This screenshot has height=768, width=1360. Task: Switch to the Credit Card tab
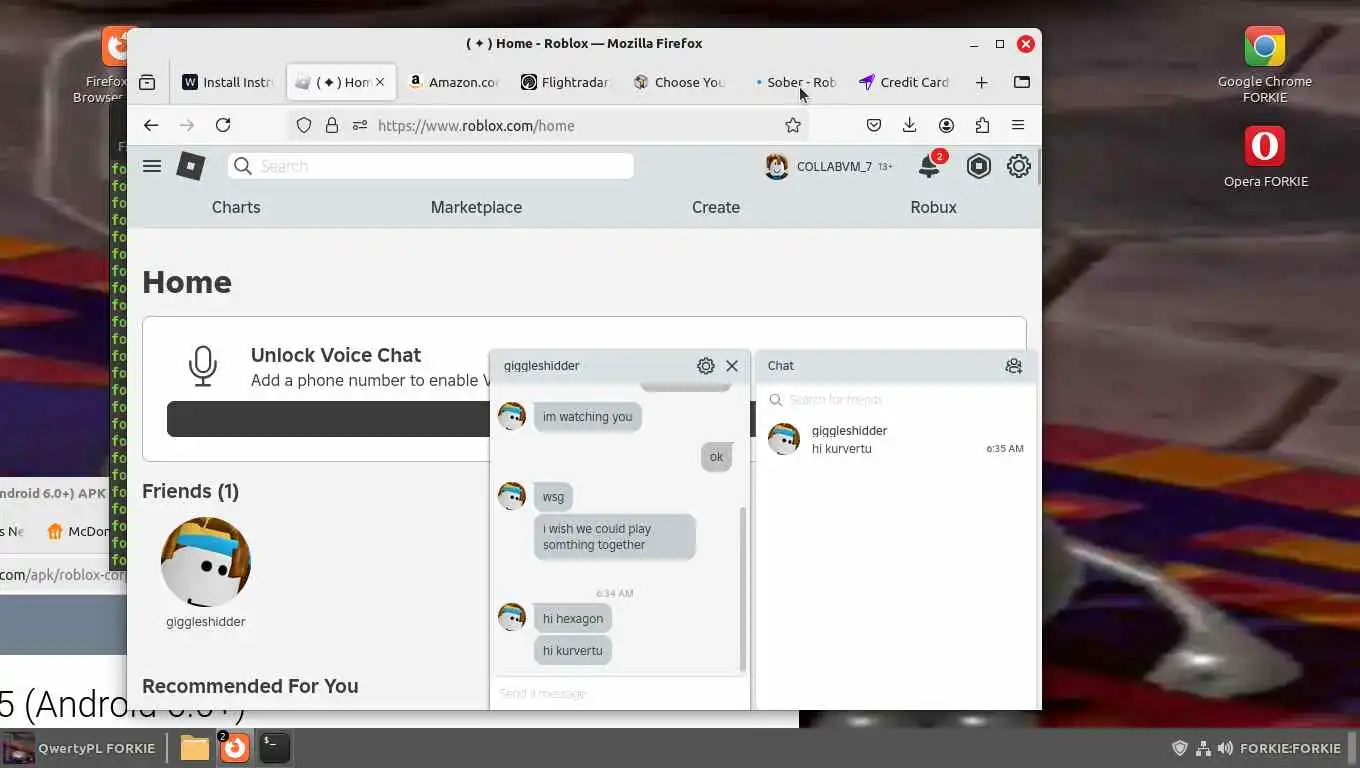[905, 82]
